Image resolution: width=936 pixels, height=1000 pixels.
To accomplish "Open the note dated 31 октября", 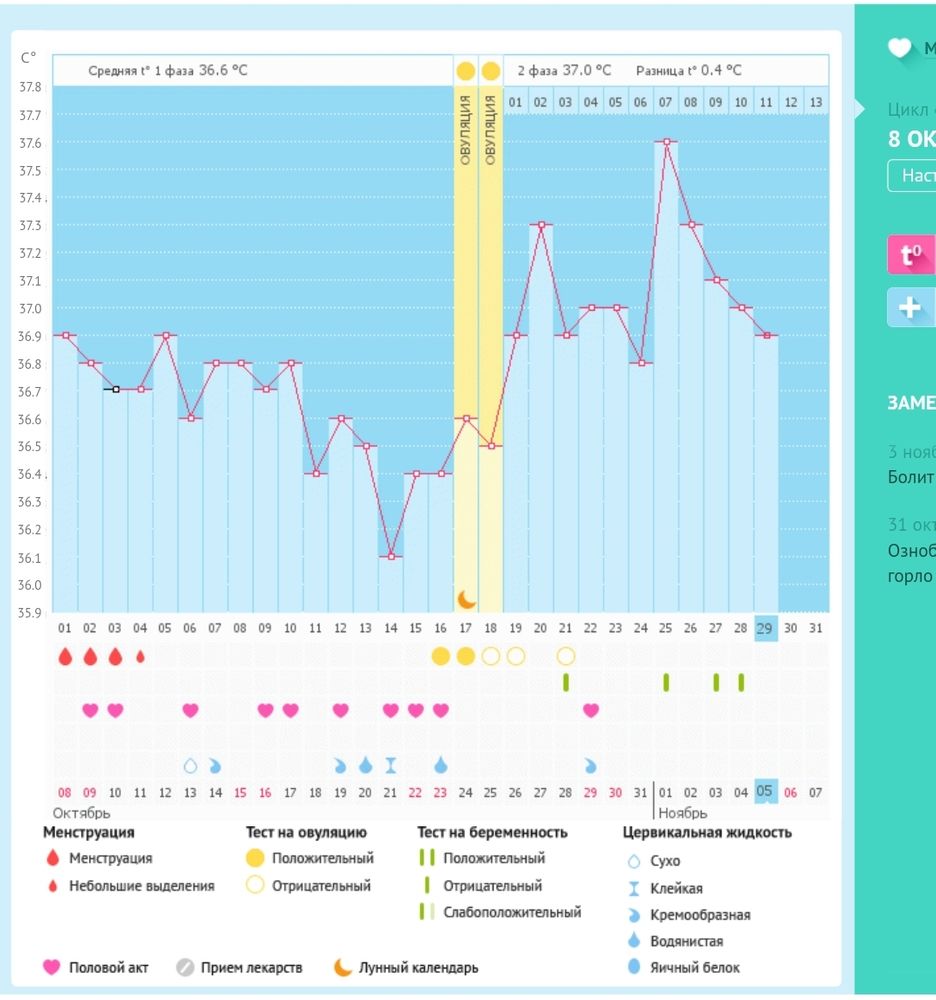I will (x=910, y=550).
